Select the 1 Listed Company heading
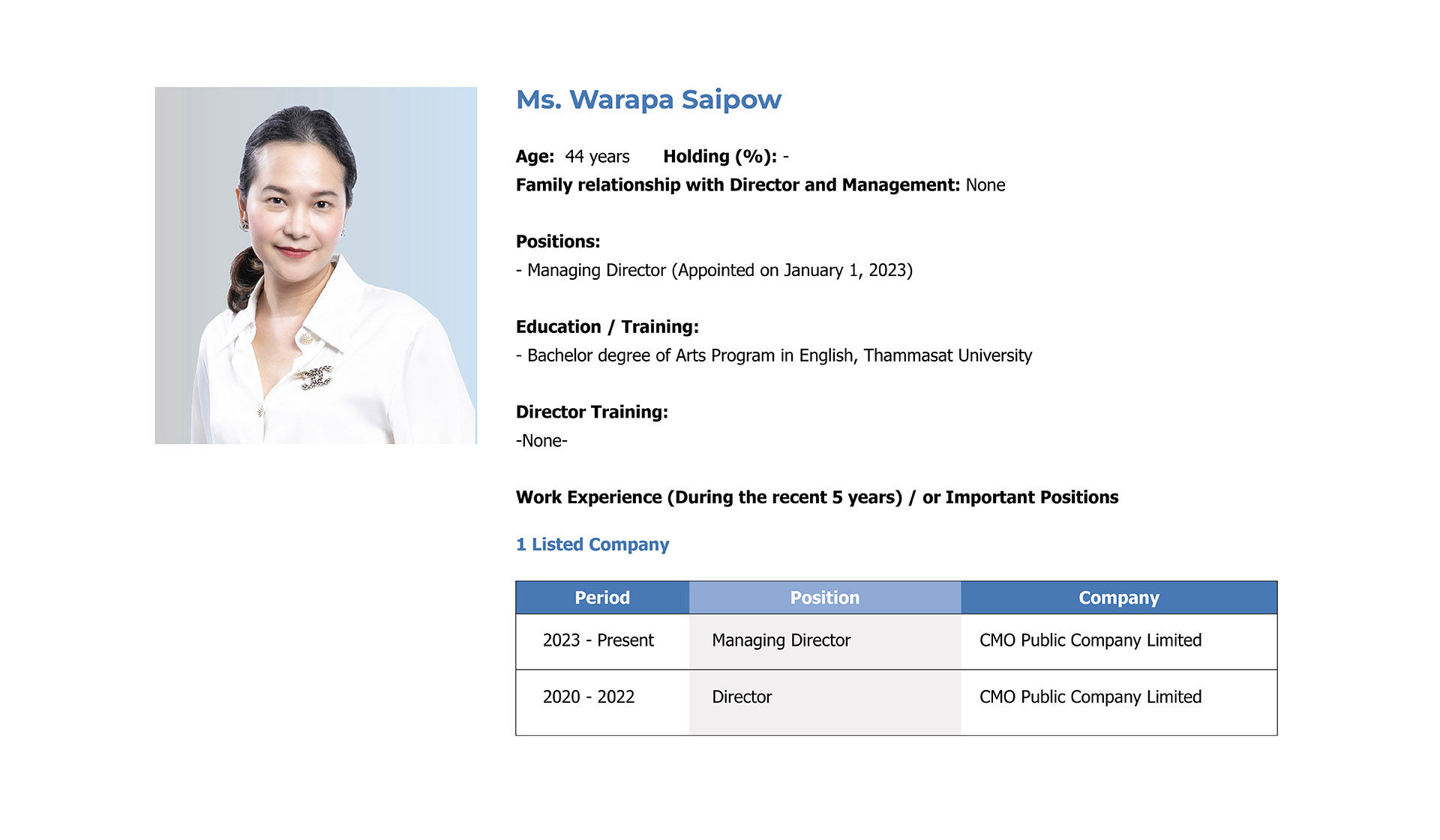 point(592,544)
